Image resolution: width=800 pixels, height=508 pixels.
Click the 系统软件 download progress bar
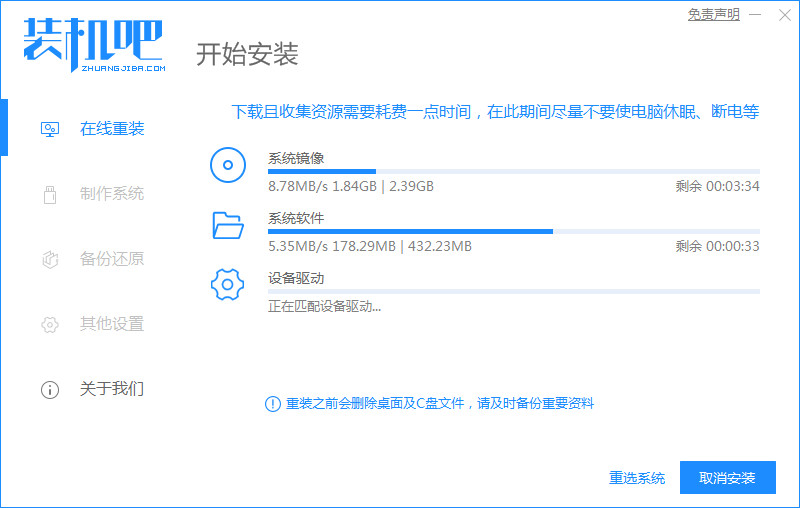[513, 232]
